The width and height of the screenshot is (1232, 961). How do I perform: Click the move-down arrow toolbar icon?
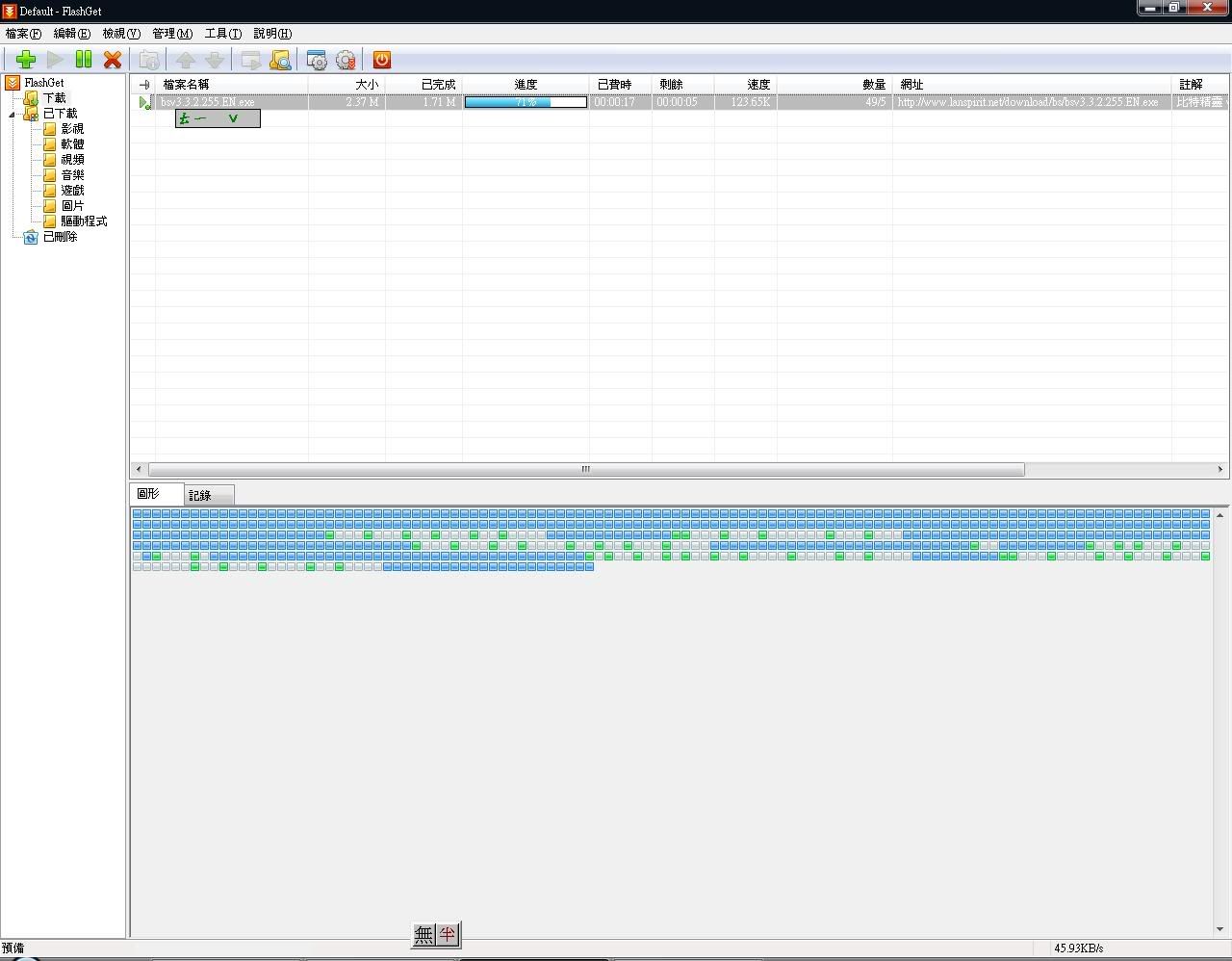(215, 60)
